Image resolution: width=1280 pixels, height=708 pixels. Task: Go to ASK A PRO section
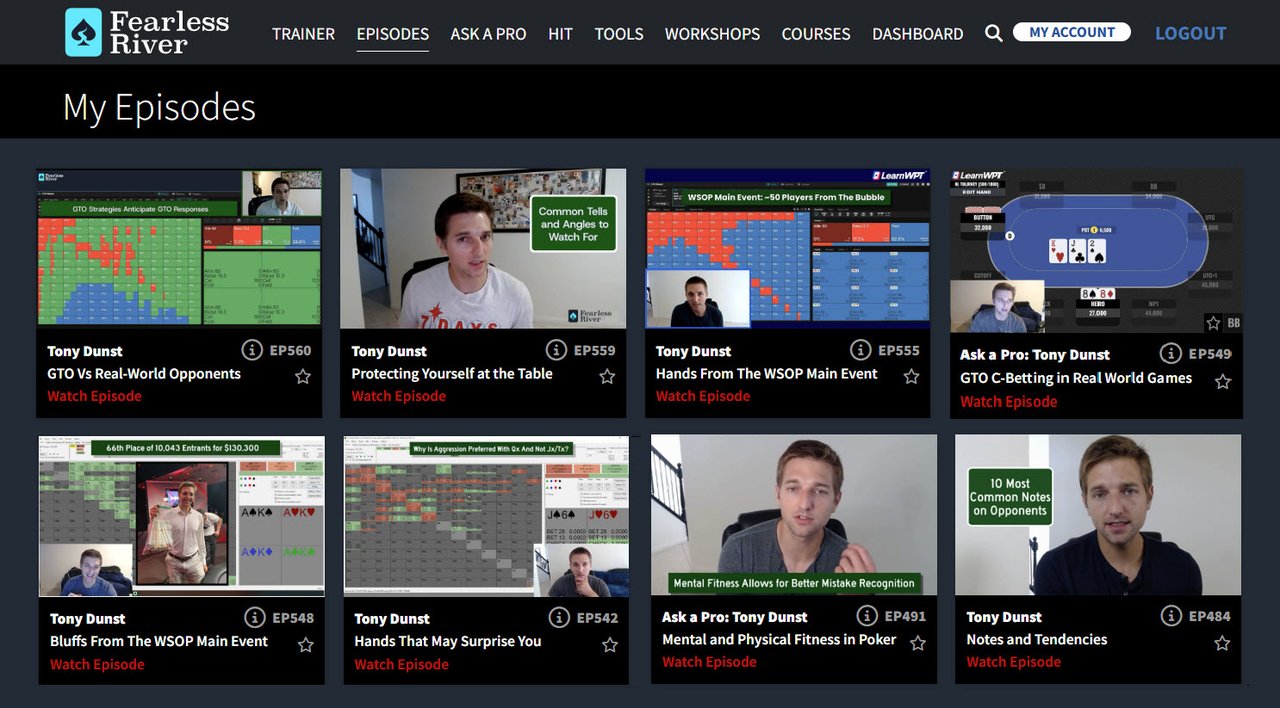tap(488, 34)
